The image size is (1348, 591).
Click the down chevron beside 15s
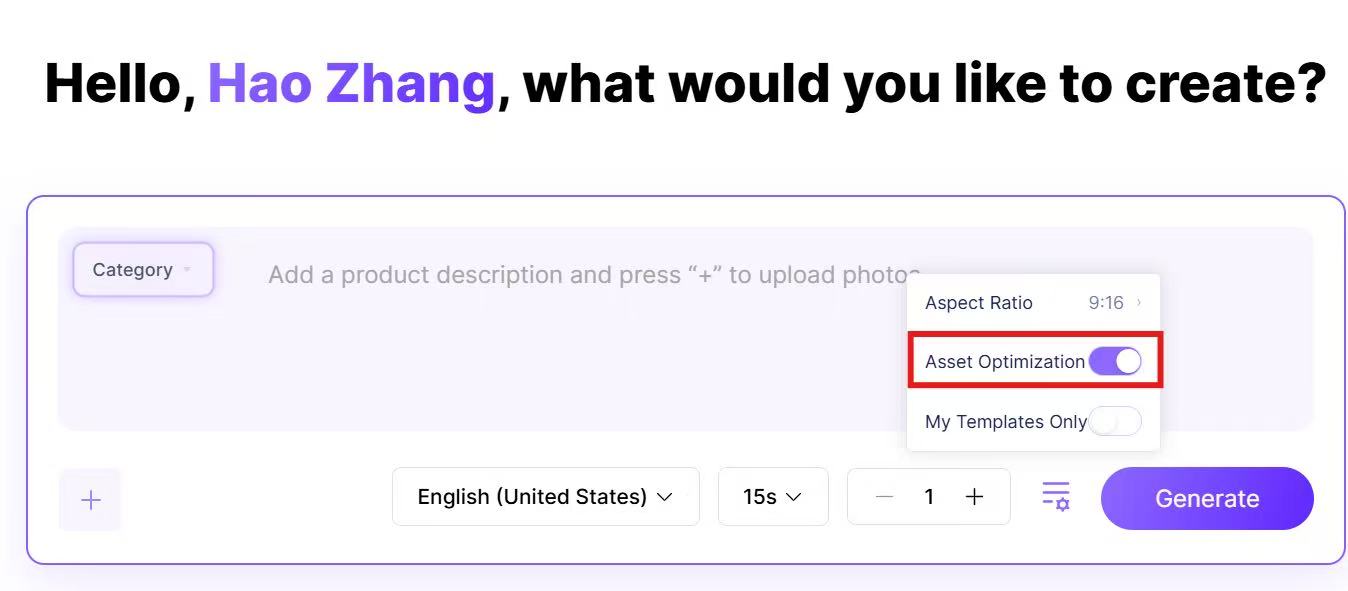click(x=794, y=497)
